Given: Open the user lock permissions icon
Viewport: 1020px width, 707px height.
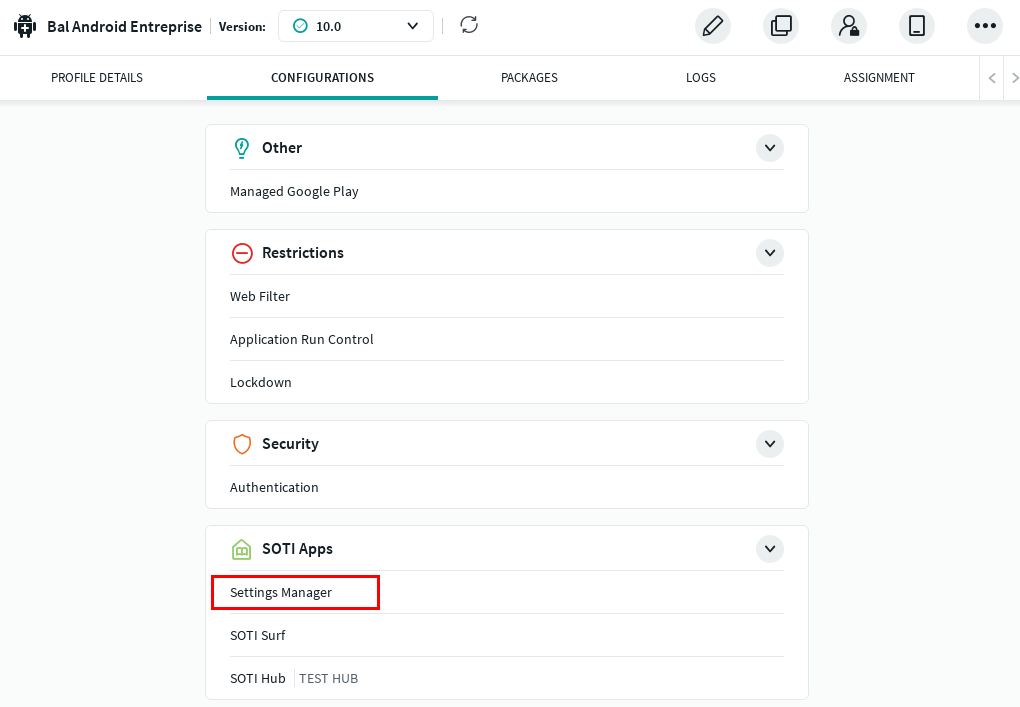Looking at the screenshot, I should pyautogui.click(x=848, y=26).
